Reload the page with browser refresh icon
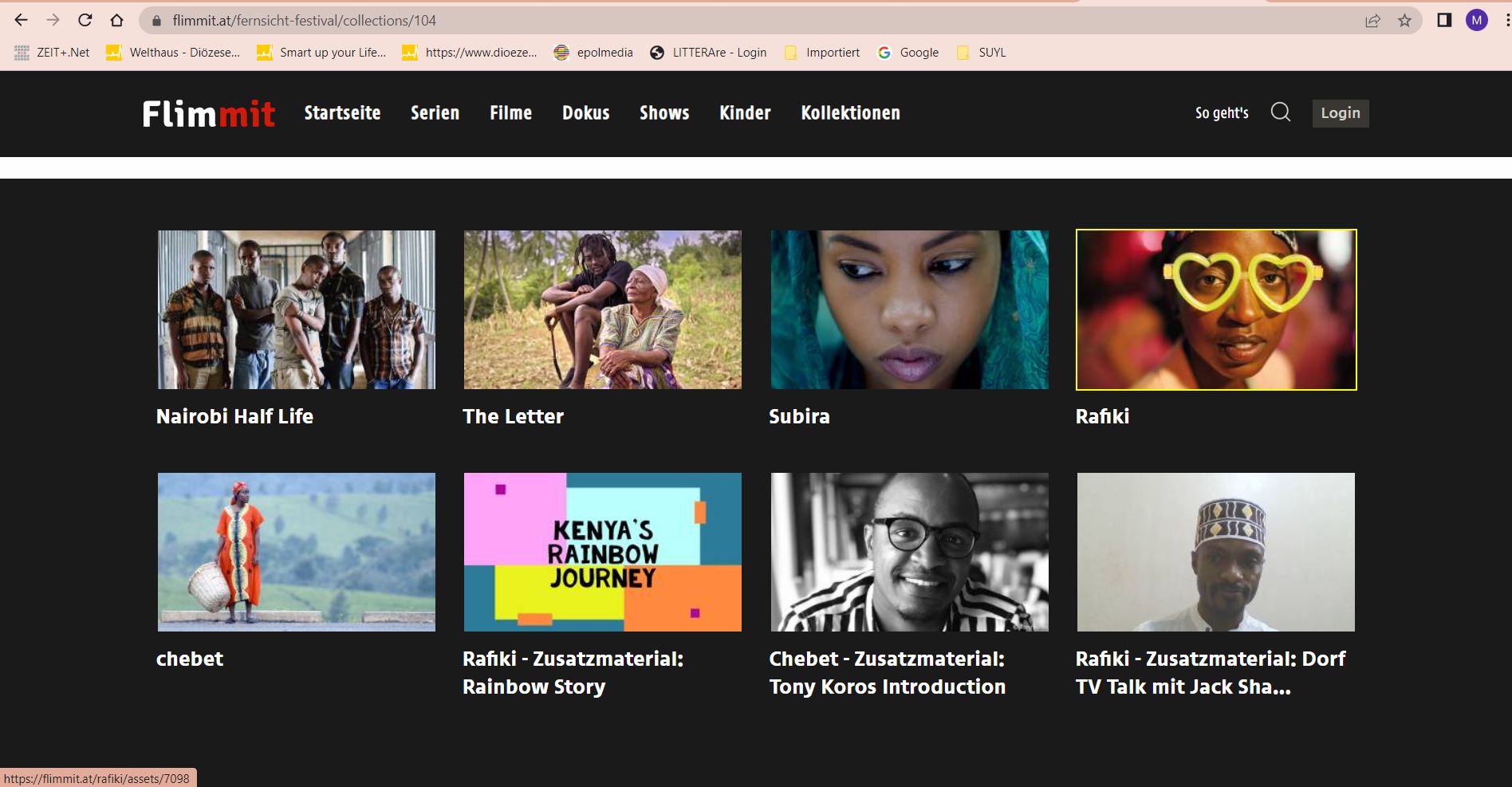The height and width of the screenshot is (787, 1512). pos(85,21)
